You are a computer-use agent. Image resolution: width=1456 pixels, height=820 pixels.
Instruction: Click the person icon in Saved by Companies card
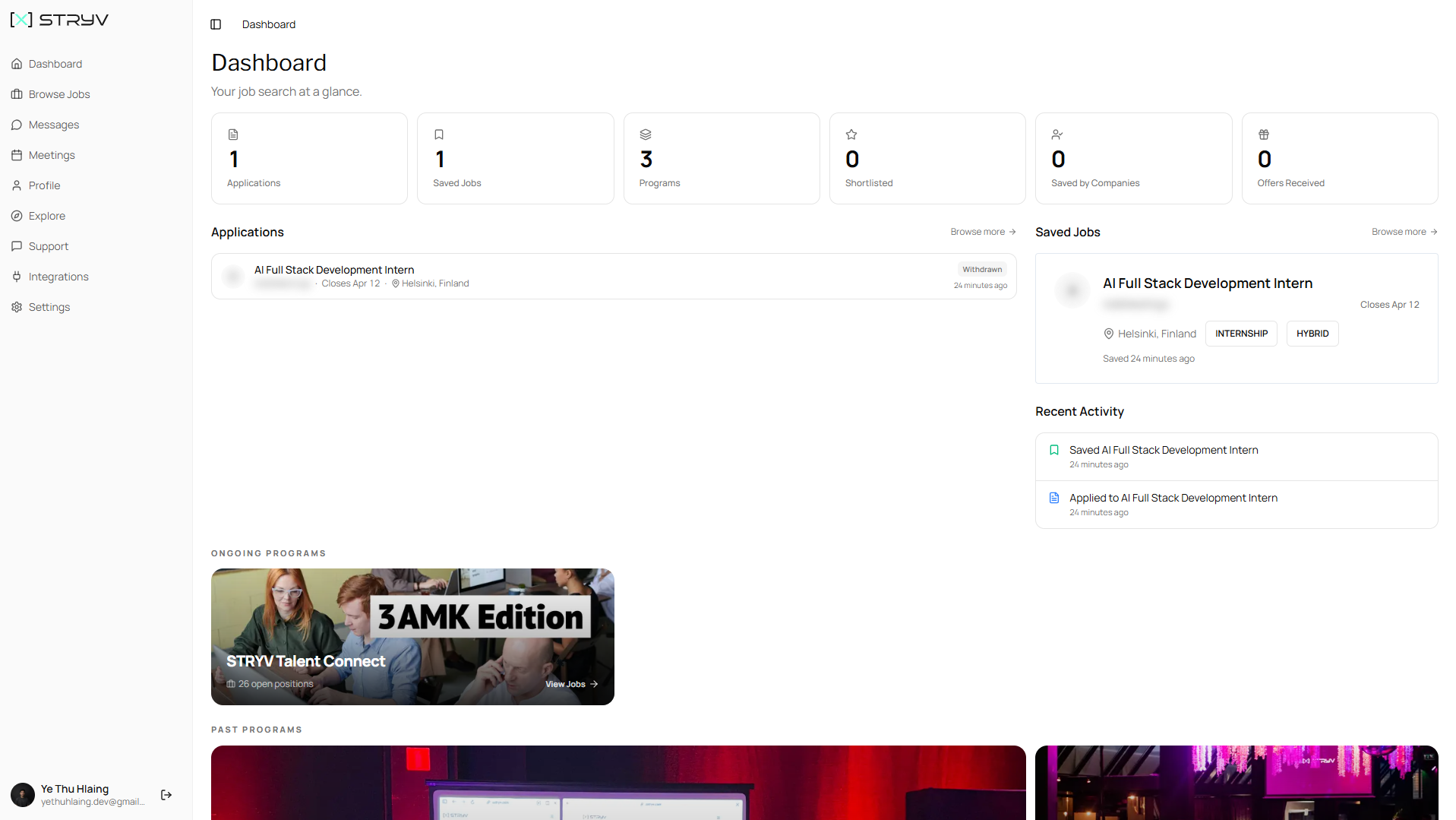click(1057, 135)
